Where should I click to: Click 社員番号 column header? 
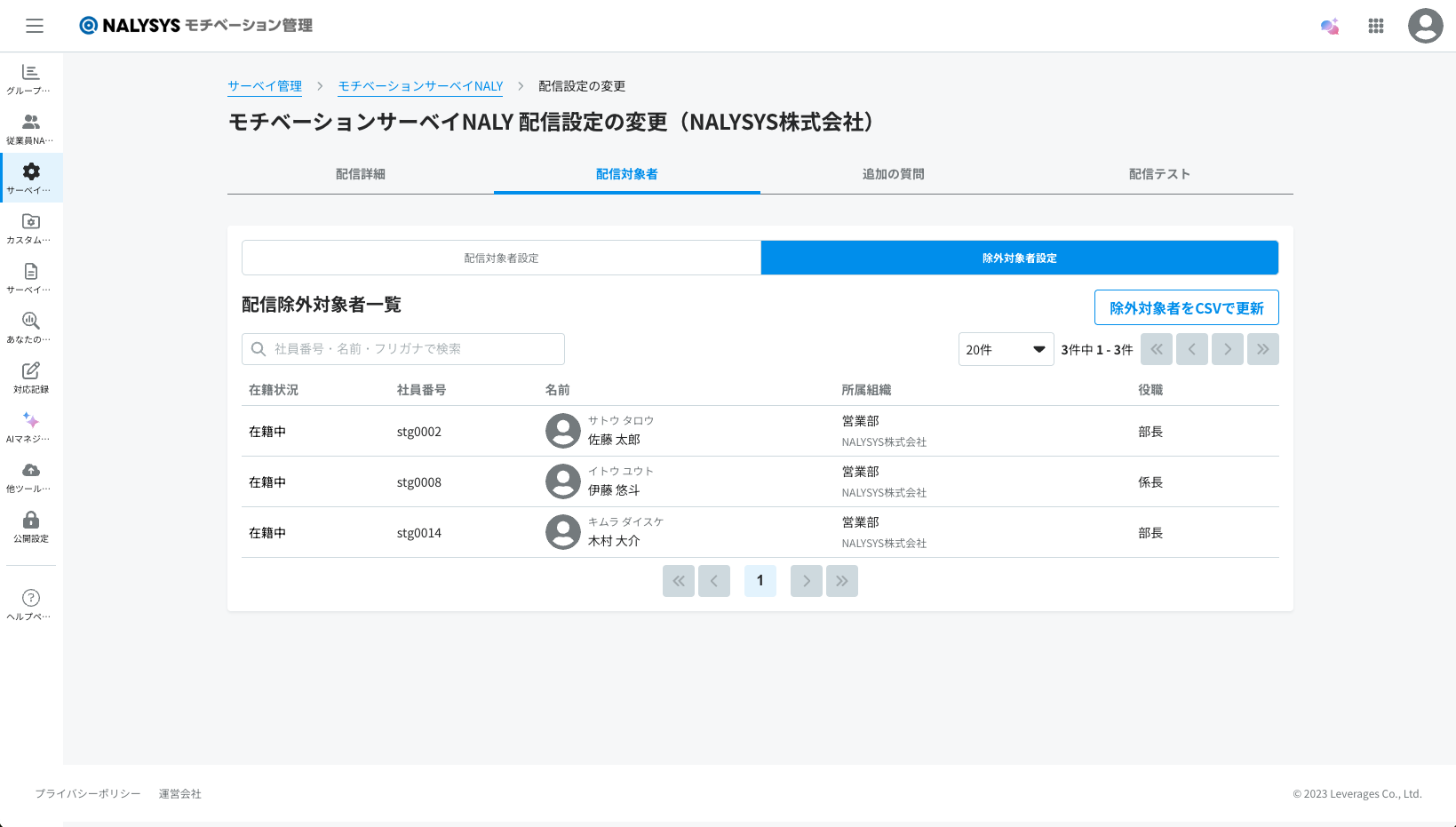(x=422, y=390)
